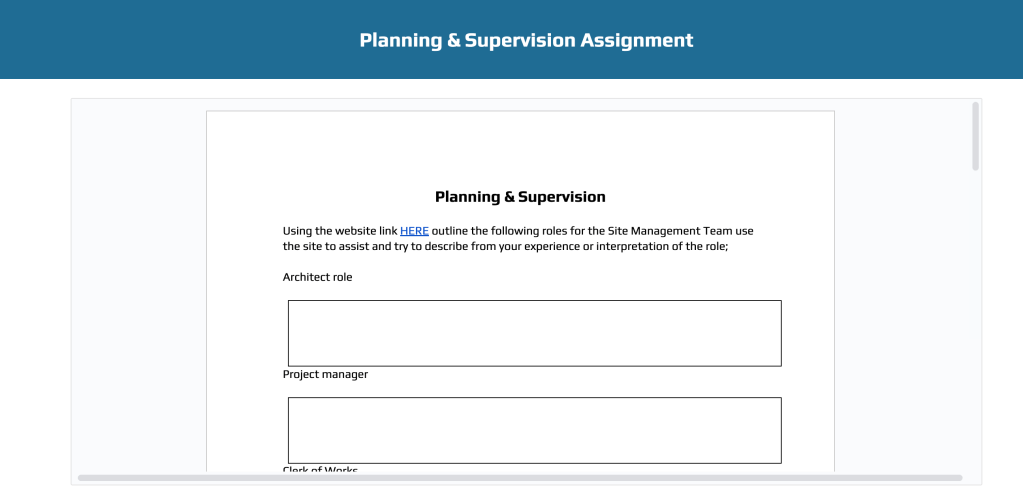Open the HERE website link

coord(414,231)
